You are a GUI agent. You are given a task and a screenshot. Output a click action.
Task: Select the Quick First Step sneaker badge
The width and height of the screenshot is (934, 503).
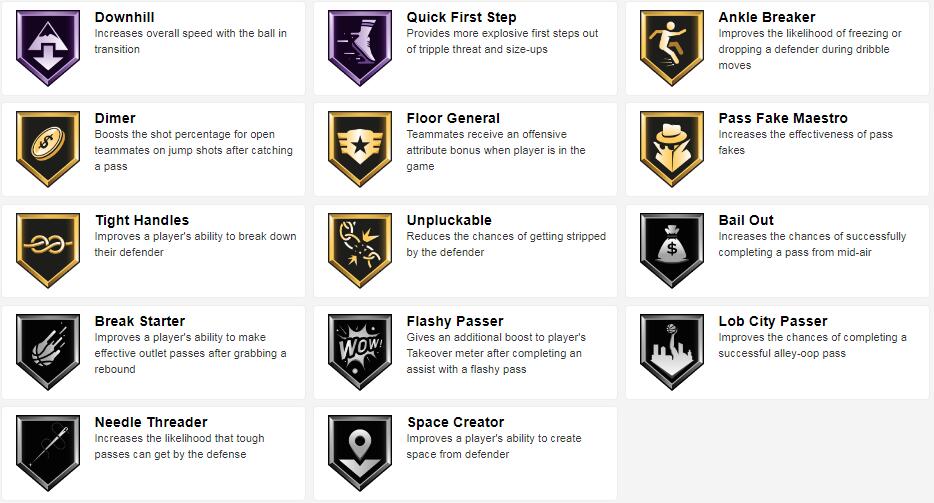pyautogui.click(x=360, y=48)
